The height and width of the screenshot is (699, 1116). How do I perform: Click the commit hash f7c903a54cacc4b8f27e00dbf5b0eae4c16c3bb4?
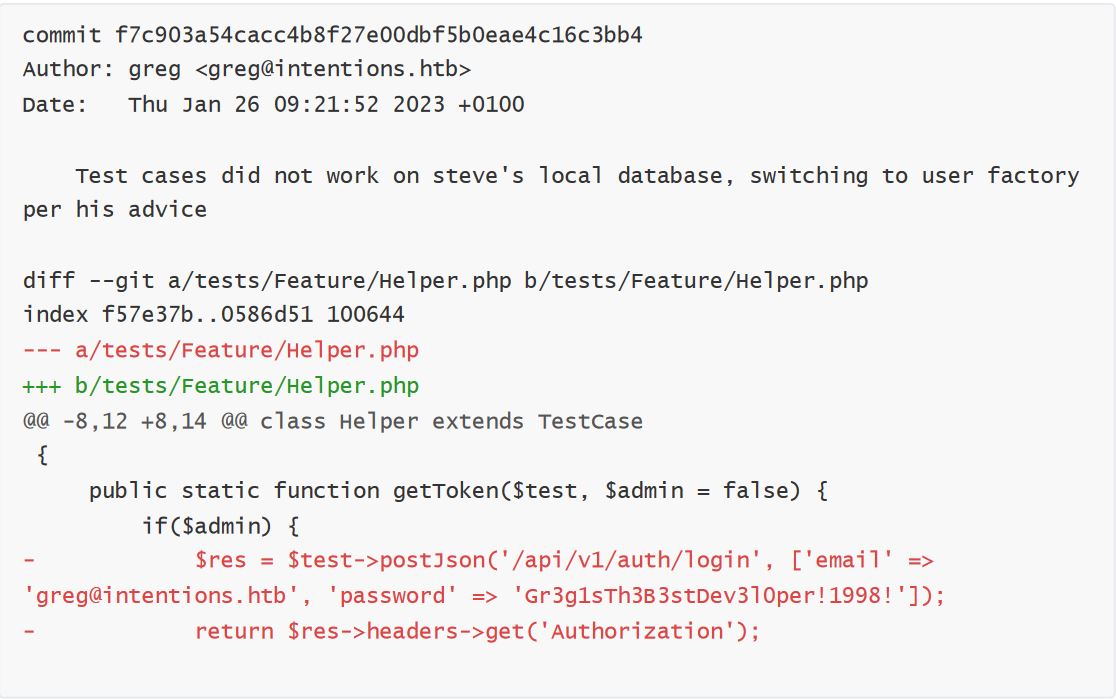(379, 35)
